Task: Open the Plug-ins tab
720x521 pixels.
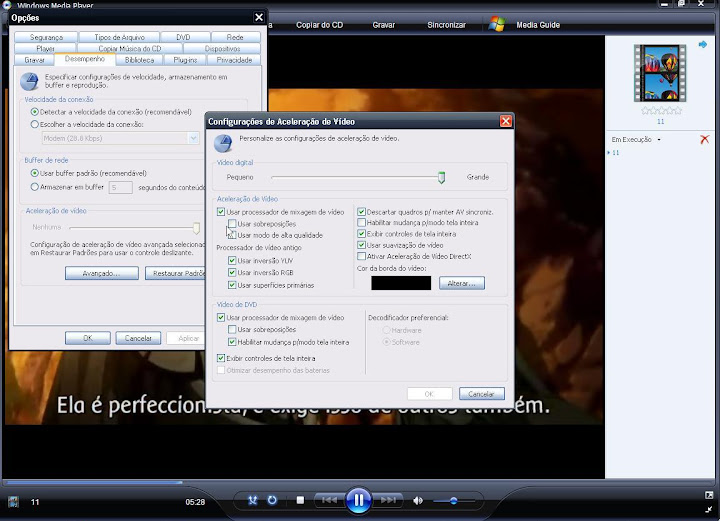Action: click(x=185, y=60)
